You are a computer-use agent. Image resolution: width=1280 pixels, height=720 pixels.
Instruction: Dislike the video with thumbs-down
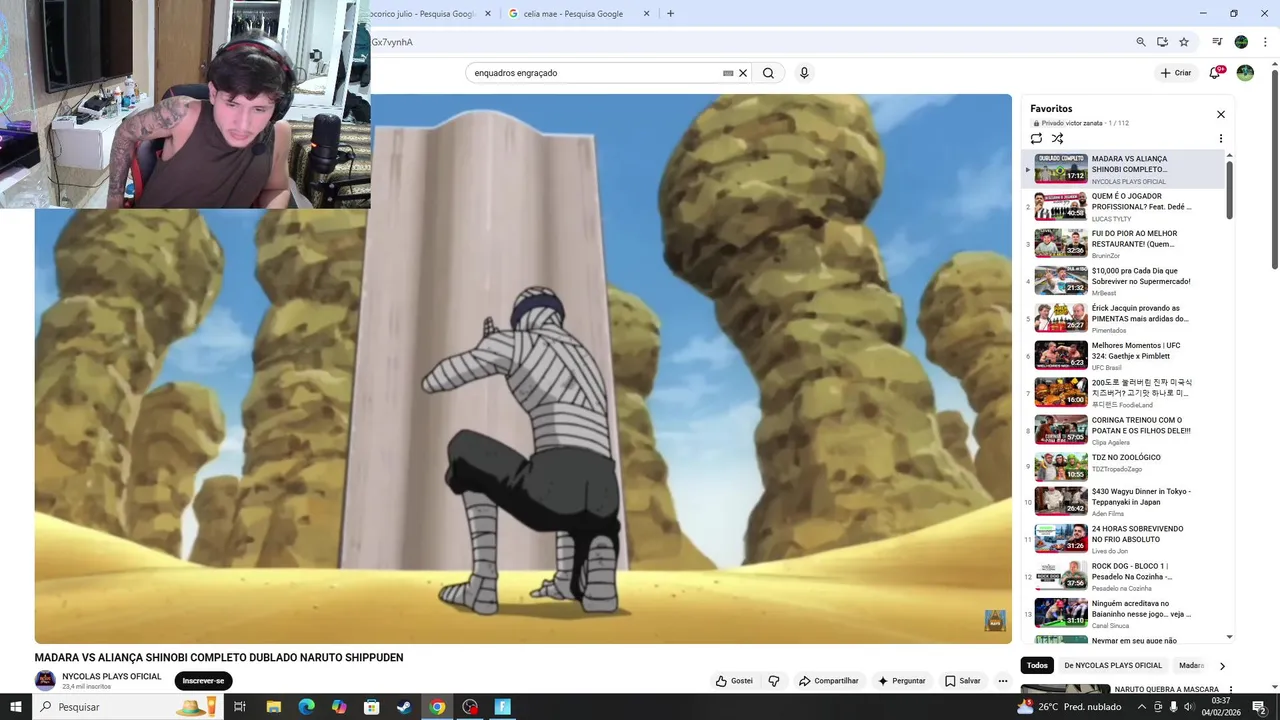click(x=774, y=681)
